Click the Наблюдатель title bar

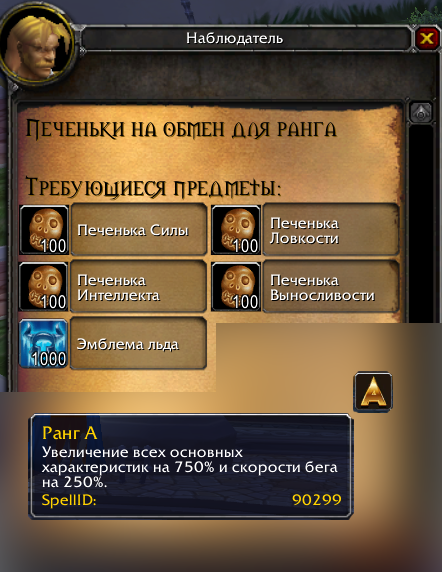(247, 38)
